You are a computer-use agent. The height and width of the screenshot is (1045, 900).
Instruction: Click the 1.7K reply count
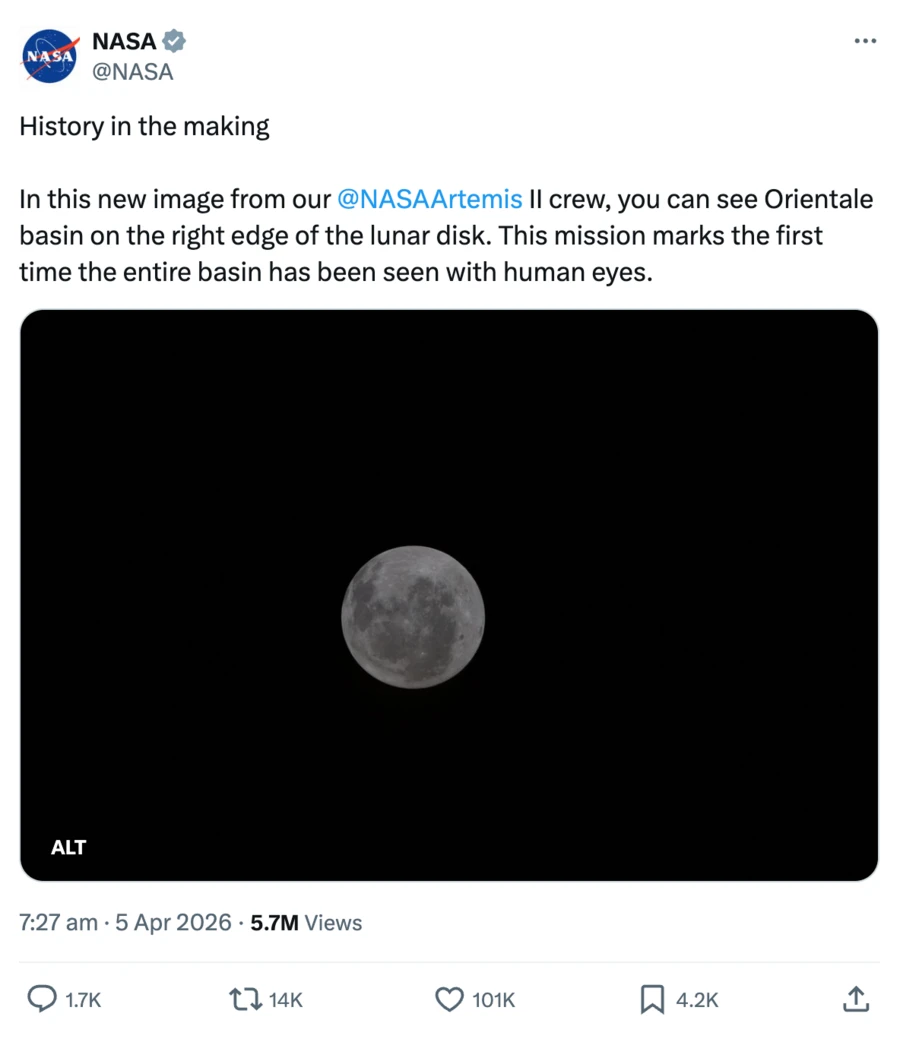[83, 1000]
